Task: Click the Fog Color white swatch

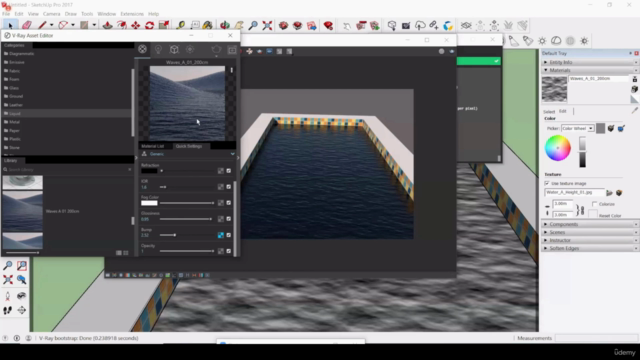Action: pos(149,203)
